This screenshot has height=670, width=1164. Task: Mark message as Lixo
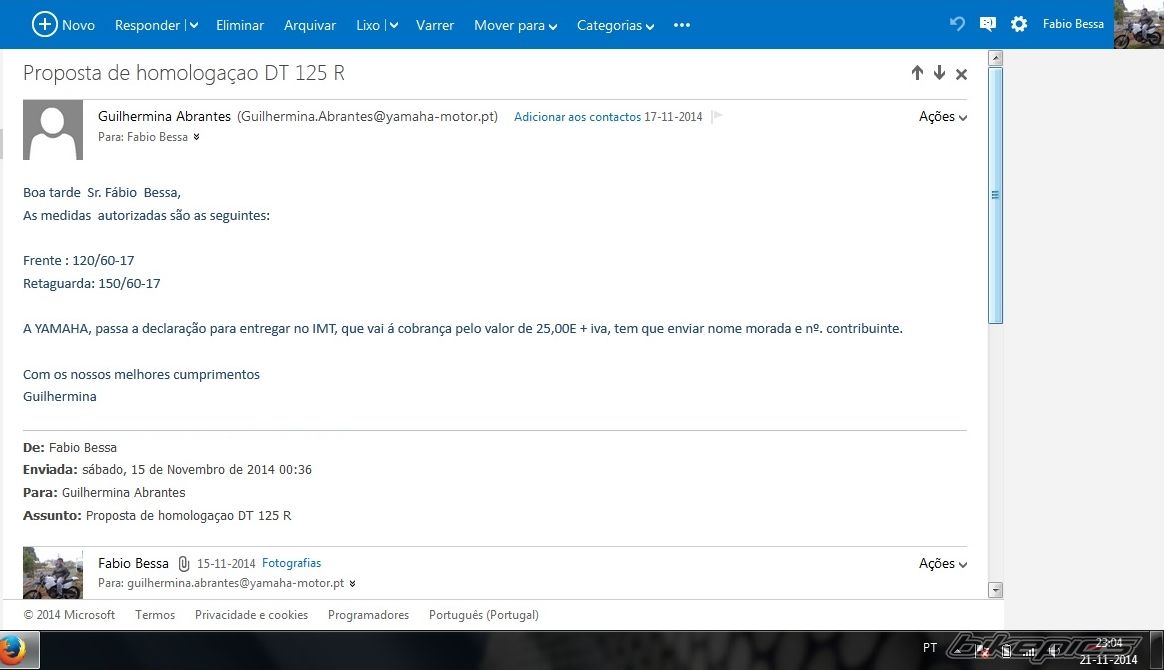pos(367,25)
